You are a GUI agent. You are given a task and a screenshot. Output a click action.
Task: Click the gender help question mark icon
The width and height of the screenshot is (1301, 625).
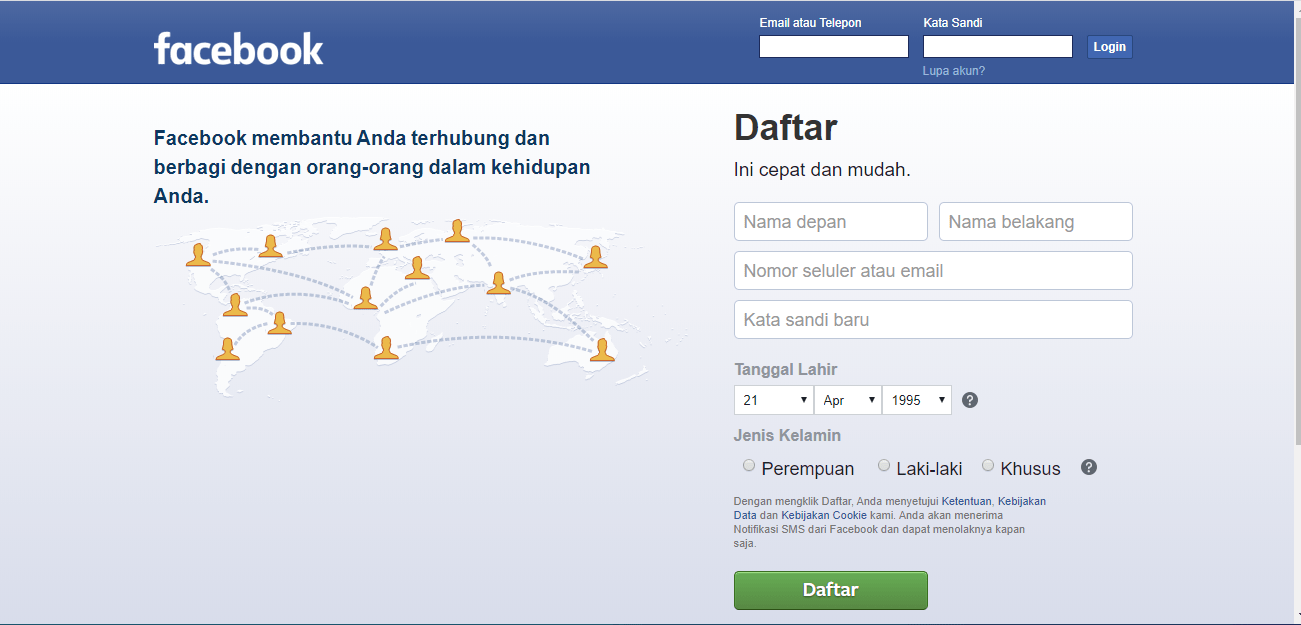tap(1089, 467)
